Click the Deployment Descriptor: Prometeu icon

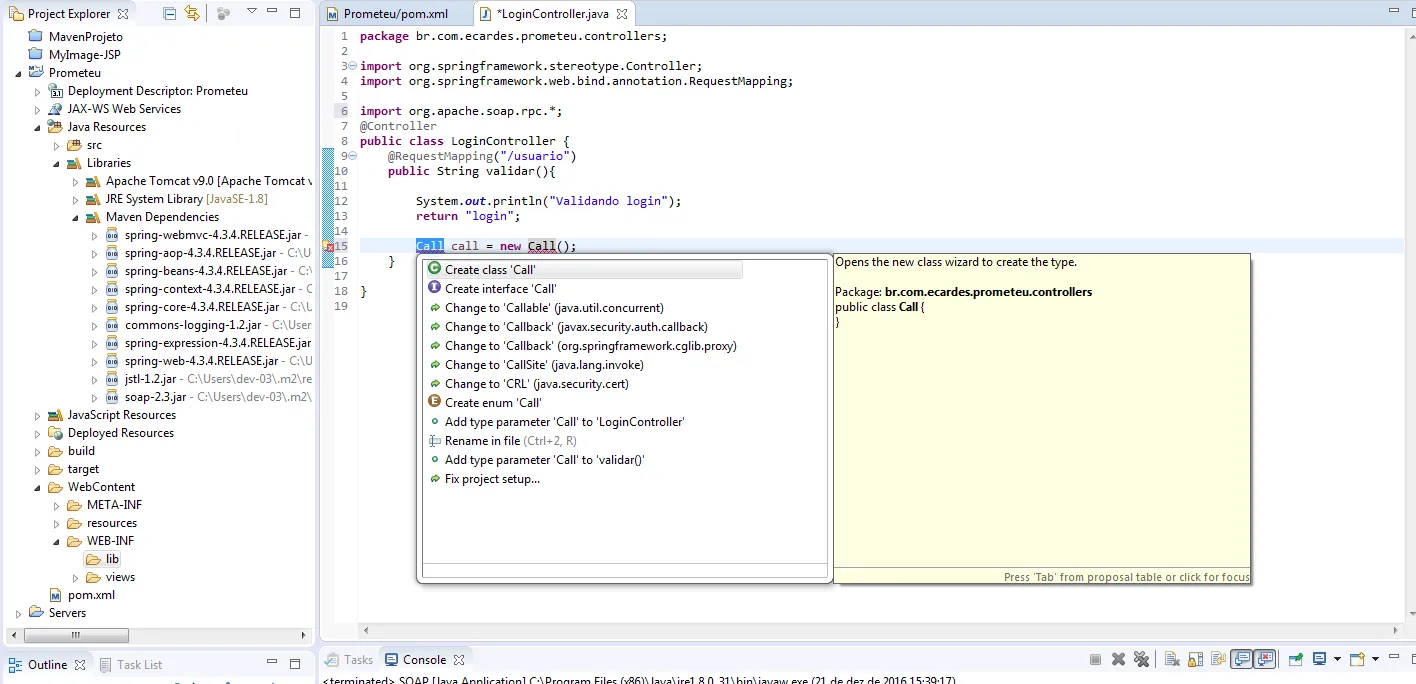click(56, 91)
